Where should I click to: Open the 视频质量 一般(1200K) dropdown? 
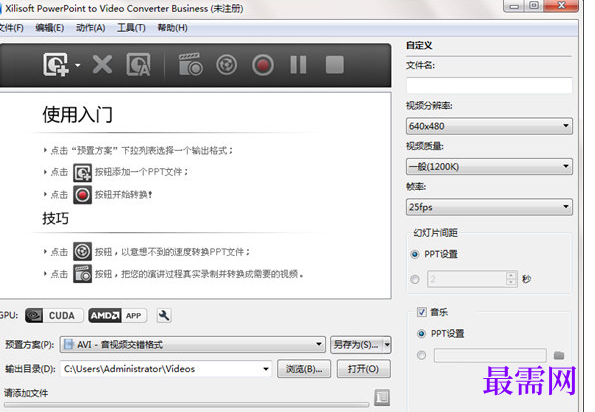pyautogui.click(x=489, y=166)
